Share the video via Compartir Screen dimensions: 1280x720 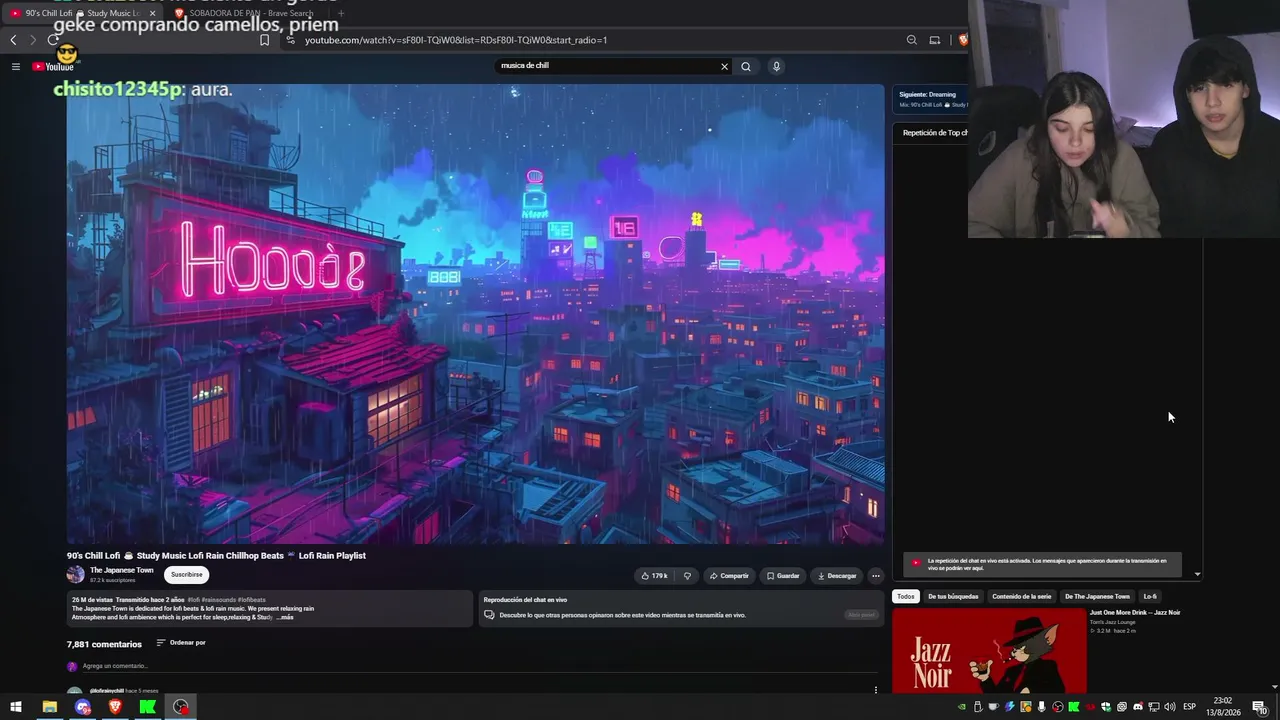point(729,576)
